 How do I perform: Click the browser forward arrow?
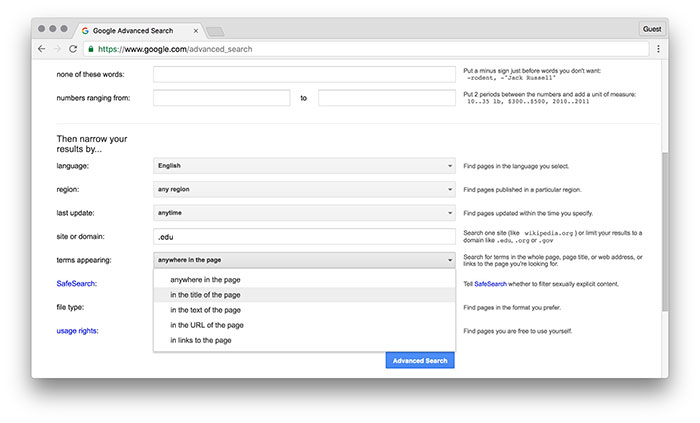(57, 48)
